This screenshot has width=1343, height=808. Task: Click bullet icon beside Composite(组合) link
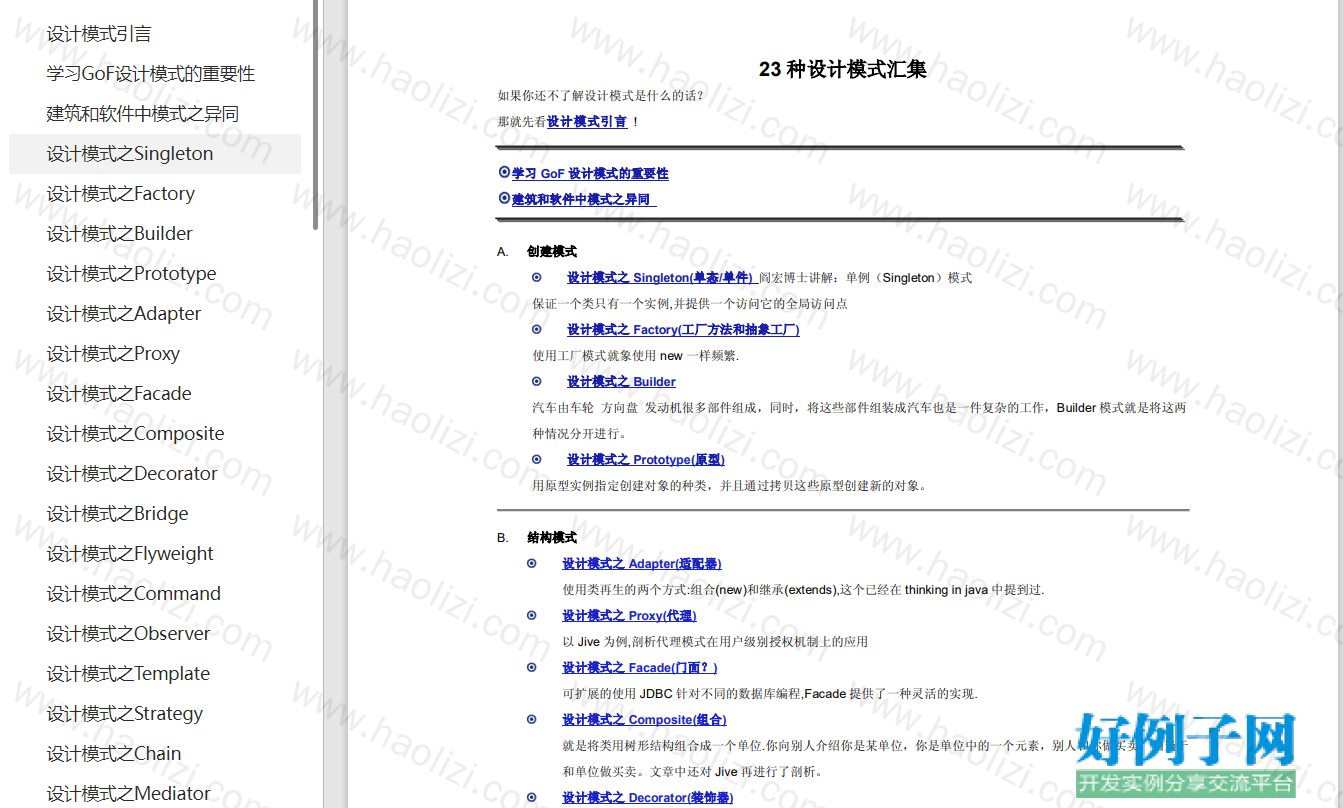(x=532, y=719)
